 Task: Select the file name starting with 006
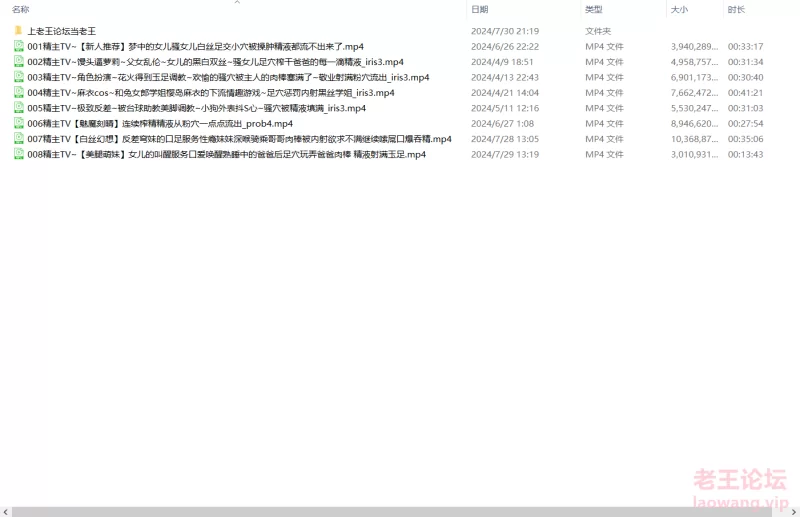coord(160,124)
